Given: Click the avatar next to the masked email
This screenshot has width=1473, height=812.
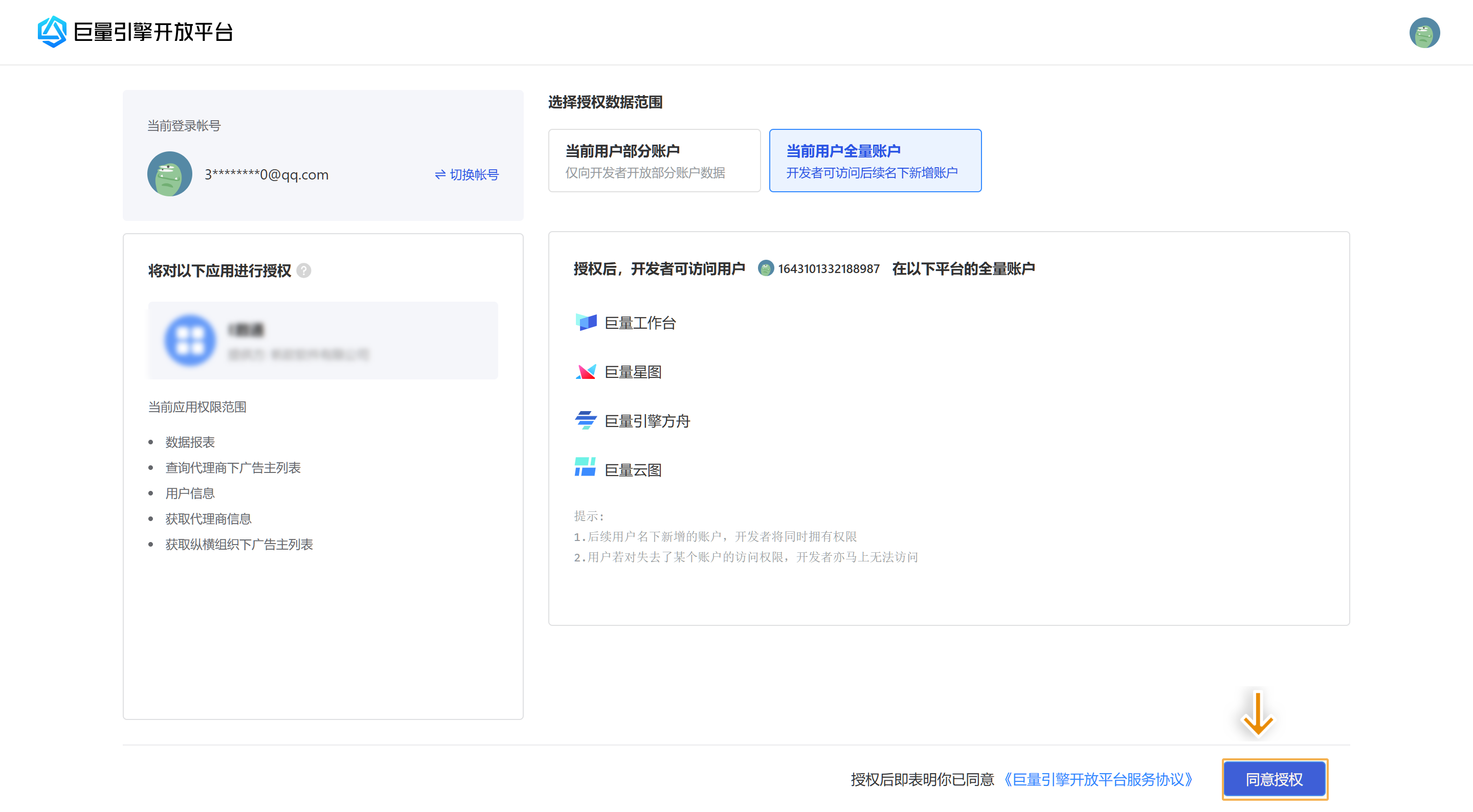Looking at the screenshot, I should (x=169, y=174).
